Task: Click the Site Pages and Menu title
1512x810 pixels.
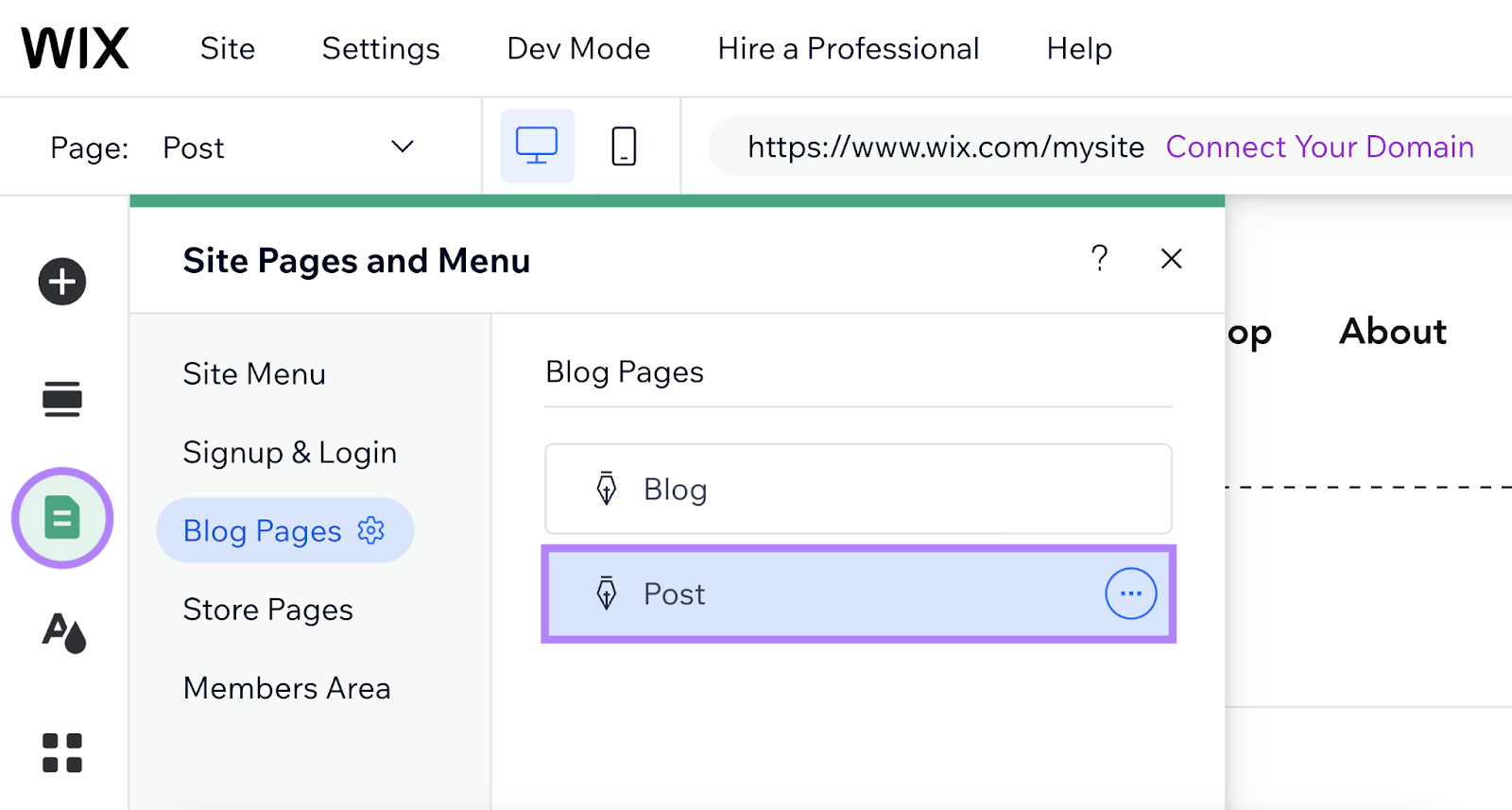Action: point(356,261)
